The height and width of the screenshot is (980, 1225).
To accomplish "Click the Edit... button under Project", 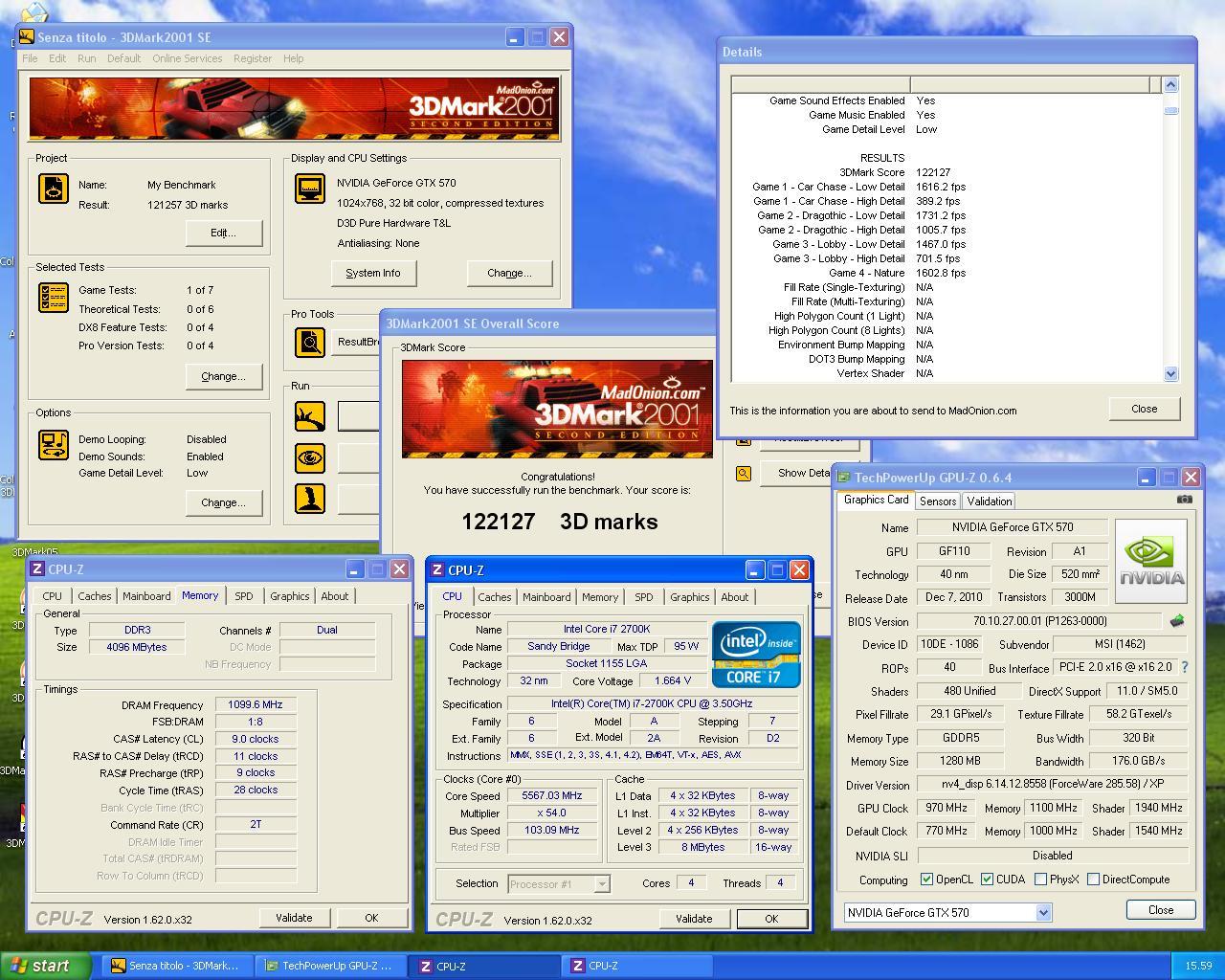I will (x=224, y=233).
